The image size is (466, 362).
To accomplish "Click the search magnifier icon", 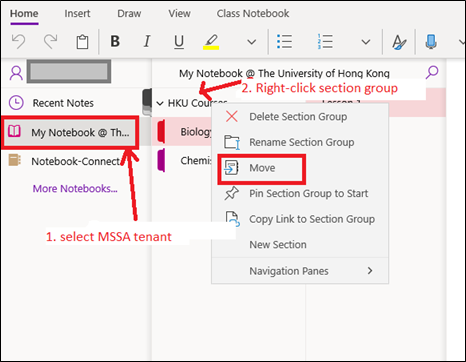I will tap(432, 72).
